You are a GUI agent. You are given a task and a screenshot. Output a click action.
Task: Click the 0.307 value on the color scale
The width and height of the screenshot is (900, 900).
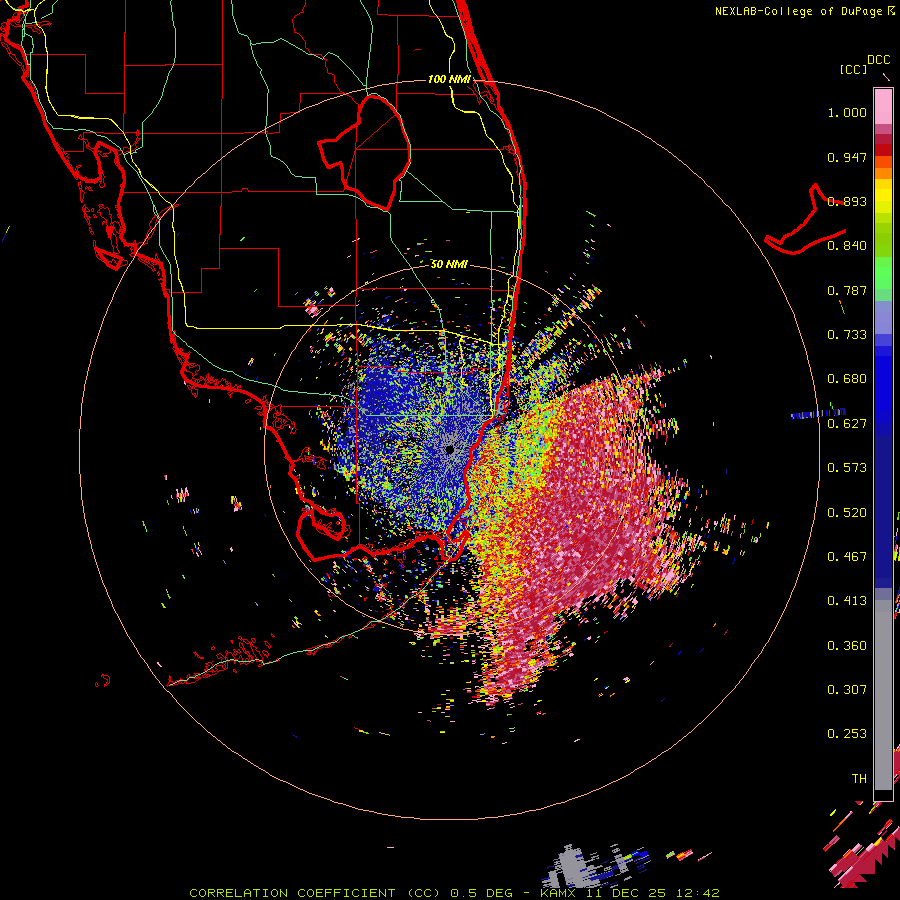click(x=847, y=690)
